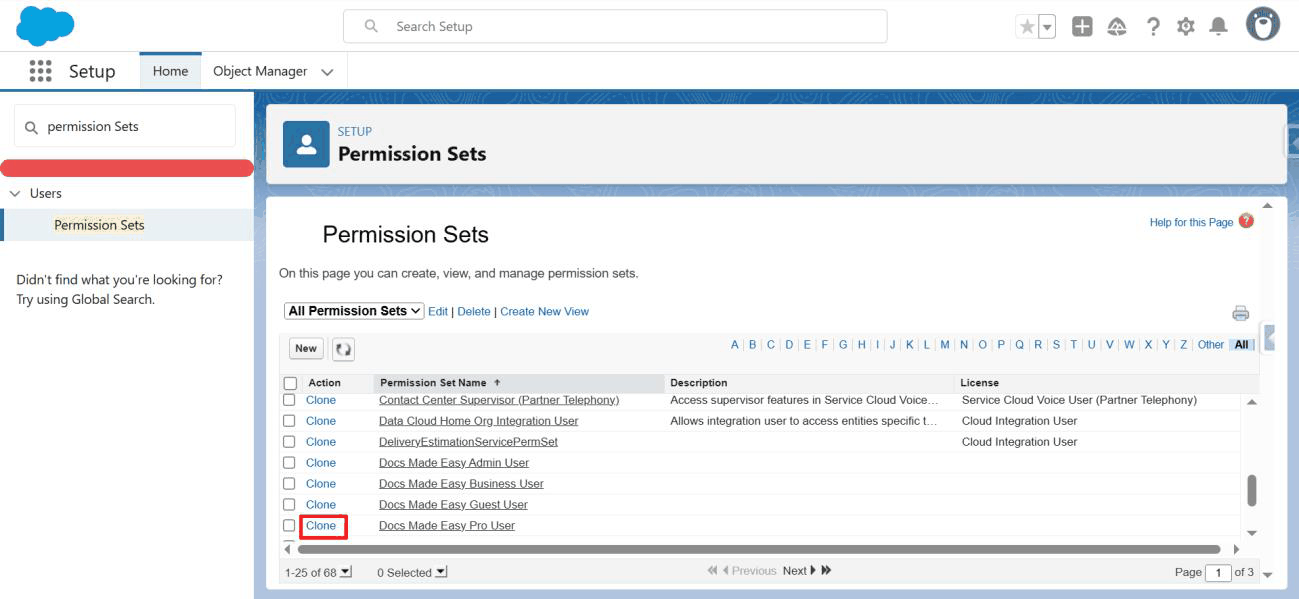Open Contact Center Supervisor (Partner Telephony)
The image size is (1299, 599).
click(x=499, y=400)
